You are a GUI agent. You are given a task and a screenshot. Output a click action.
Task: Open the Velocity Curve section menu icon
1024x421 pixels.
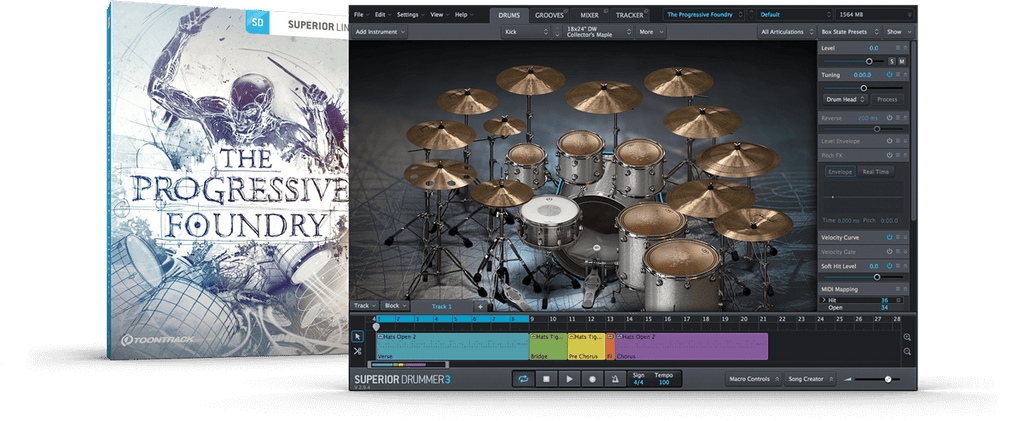(x=898, y=238)
